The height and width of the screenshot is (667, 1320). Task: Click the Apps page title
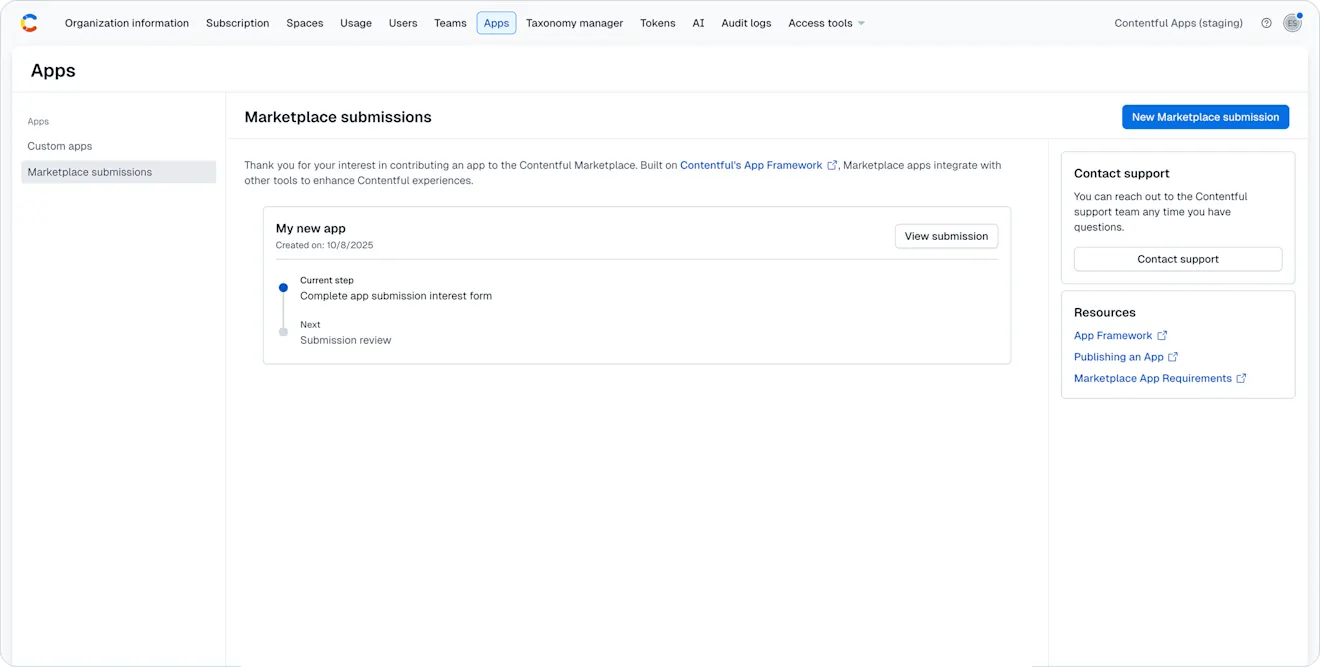point(53,71)
